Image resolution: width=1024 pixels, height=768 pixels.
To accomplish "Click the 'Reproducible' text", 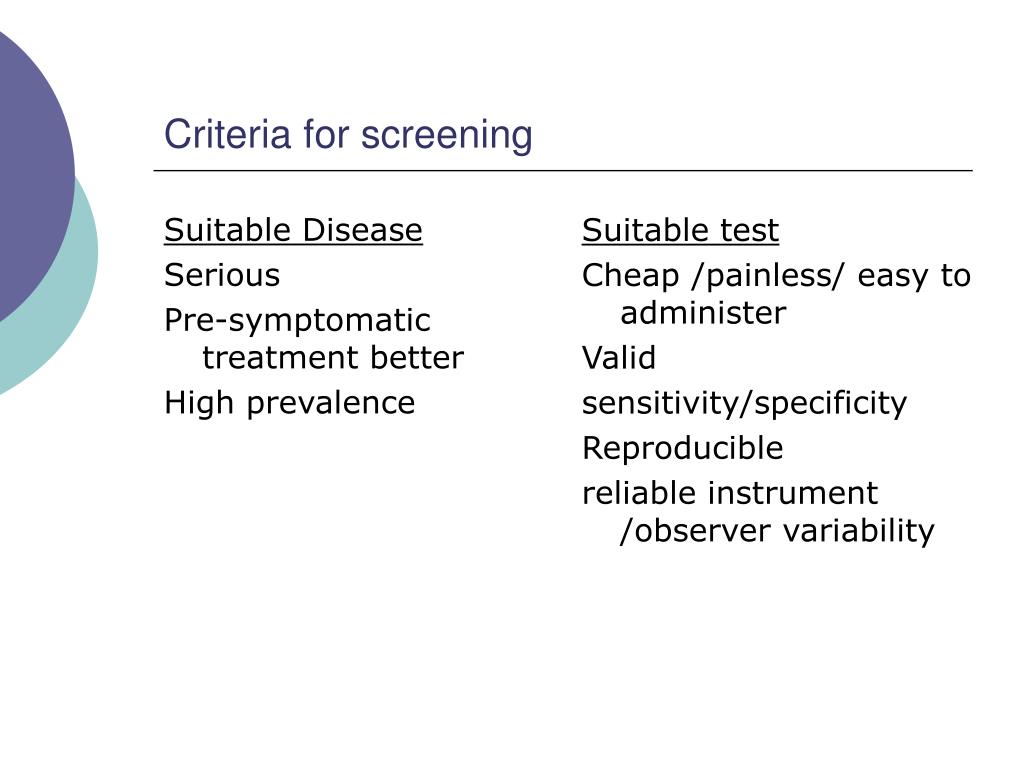I will click(x=682, y=449).
